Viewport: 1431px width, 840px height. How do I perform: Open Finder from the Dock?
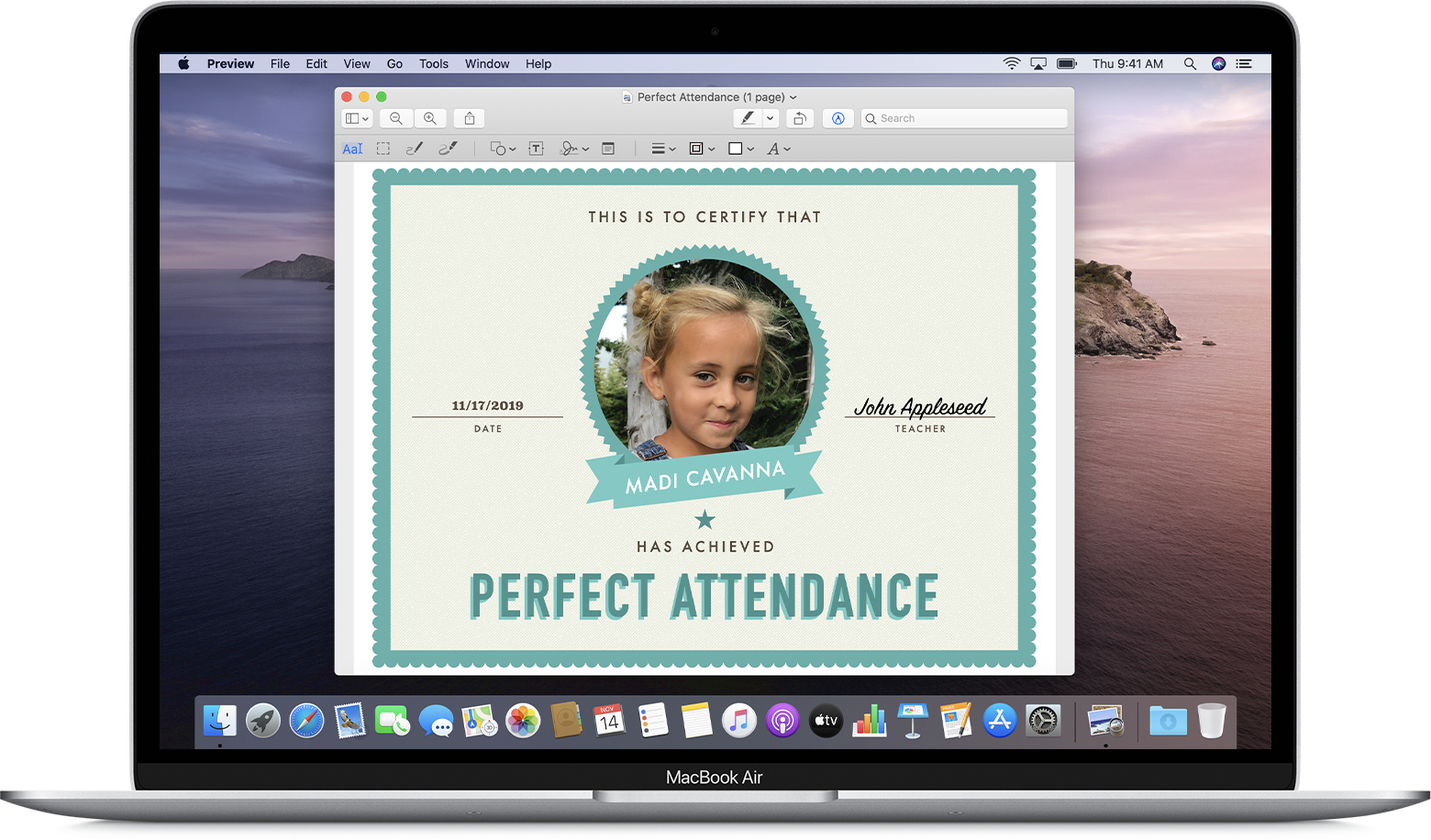coord(220,721)
